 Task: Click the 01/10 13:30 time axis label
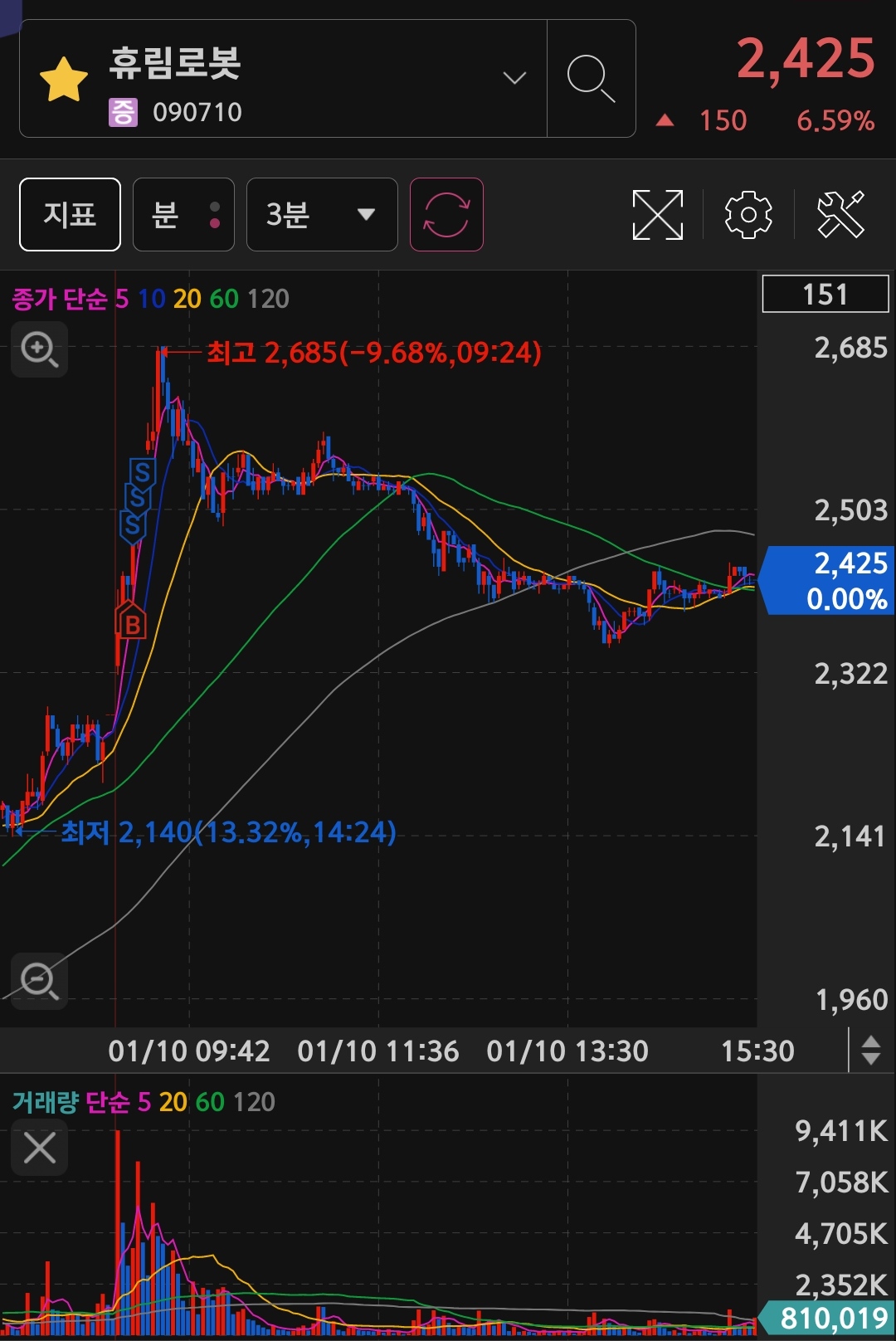click(567, 1051)
